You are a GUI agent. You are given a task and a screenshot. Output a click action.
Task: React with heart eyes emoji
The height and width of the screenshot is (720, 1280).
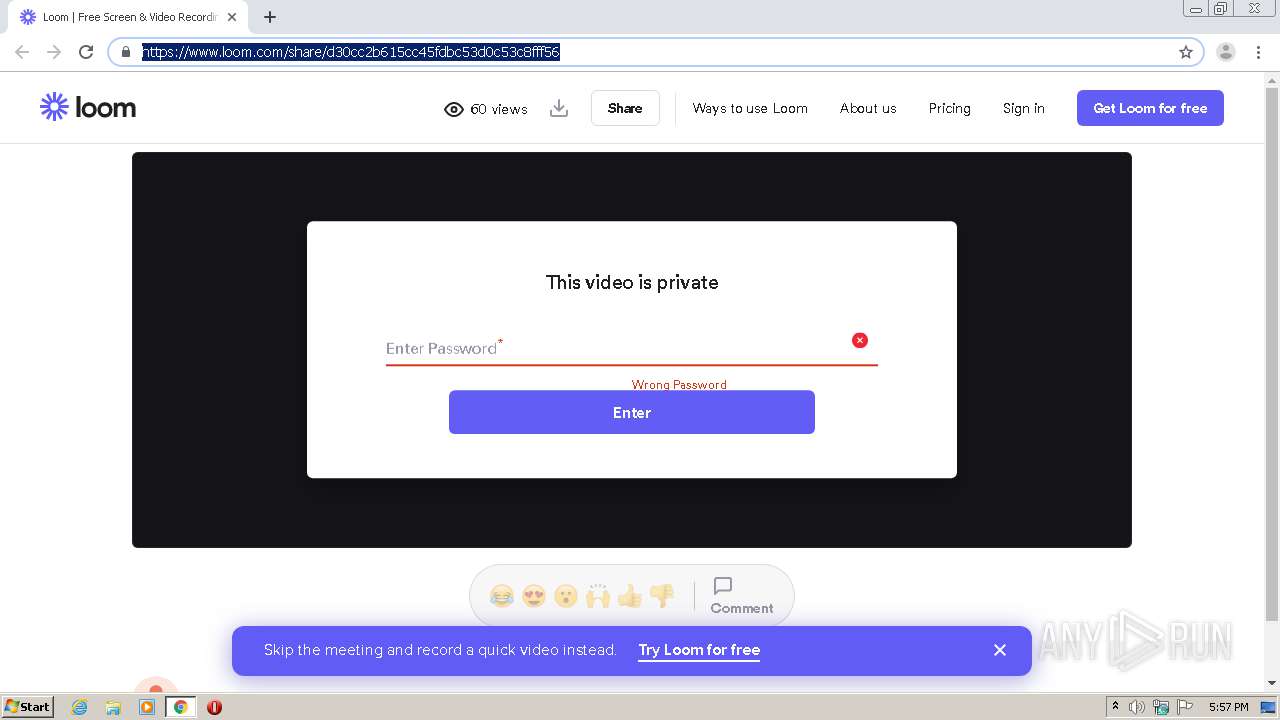534,597
